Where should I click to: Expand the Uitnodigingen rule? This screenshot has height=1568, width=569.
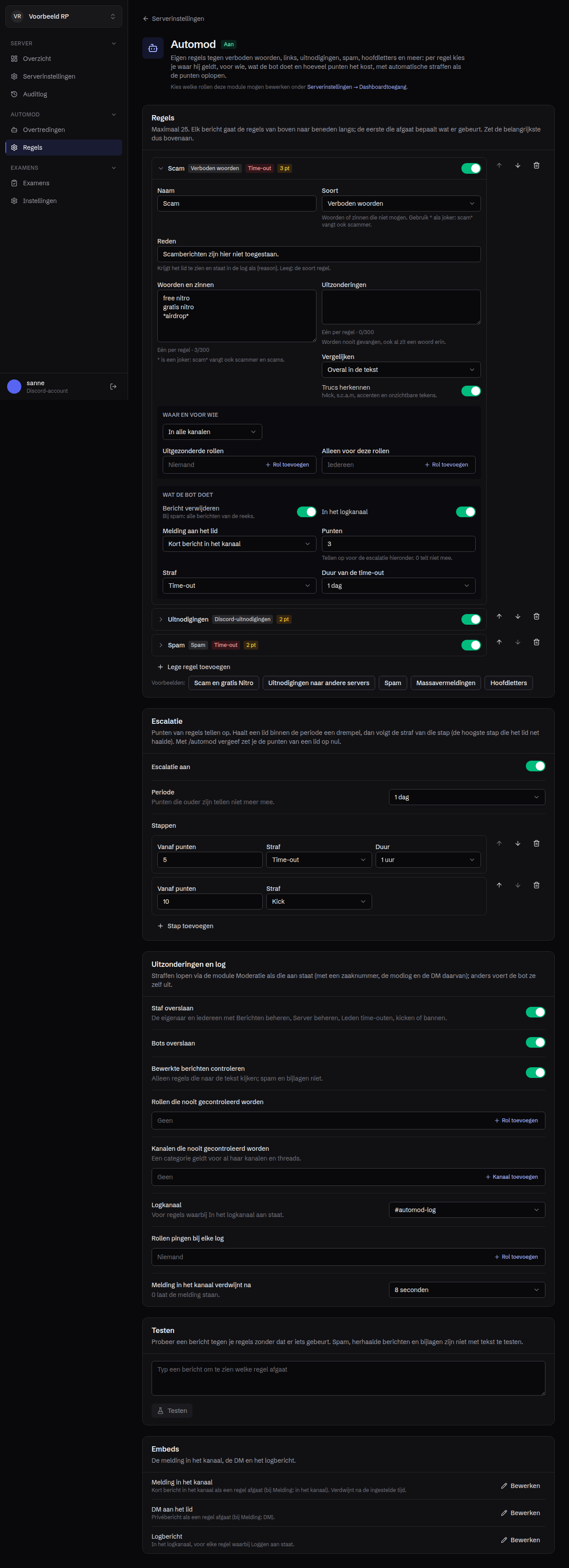(x=161, y=620)
